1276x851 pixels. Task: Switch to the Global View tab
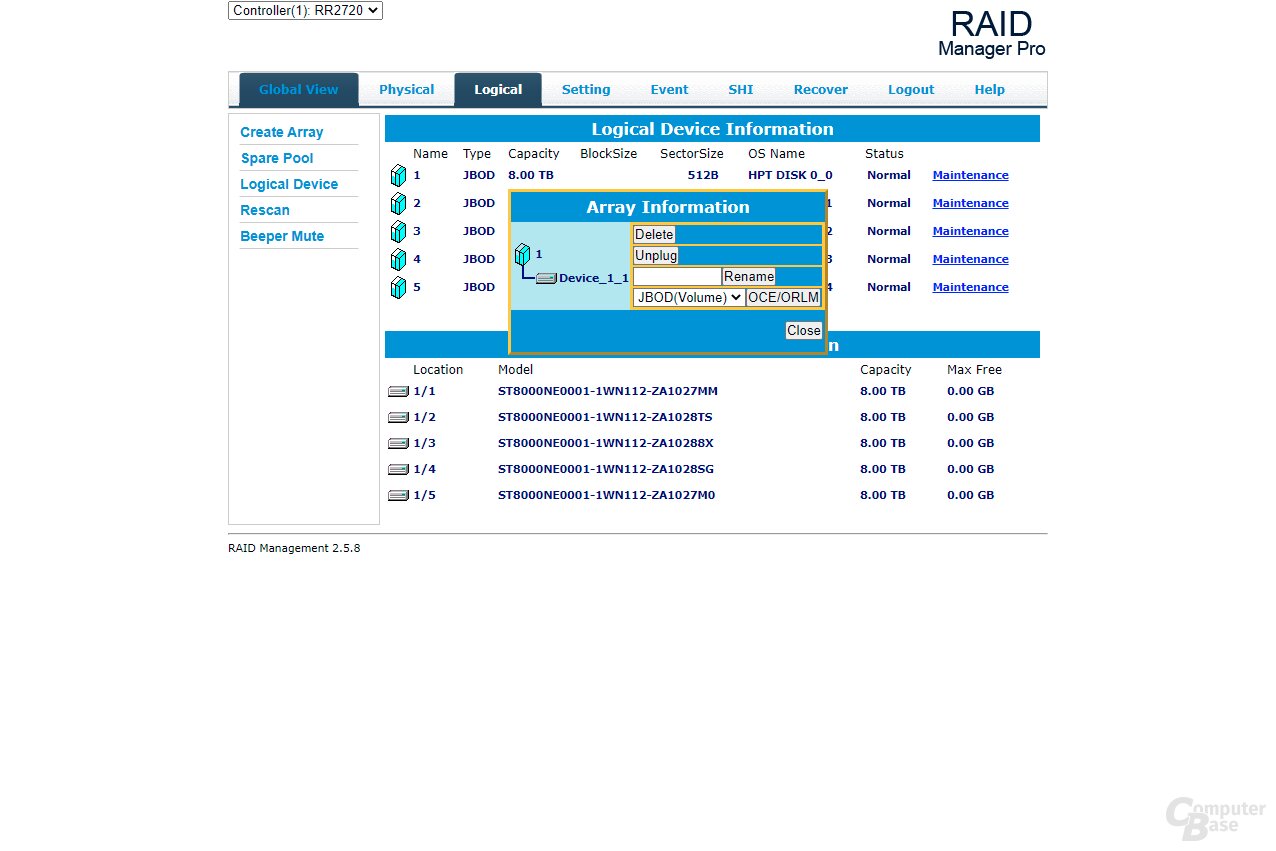[x=298, y=89]
